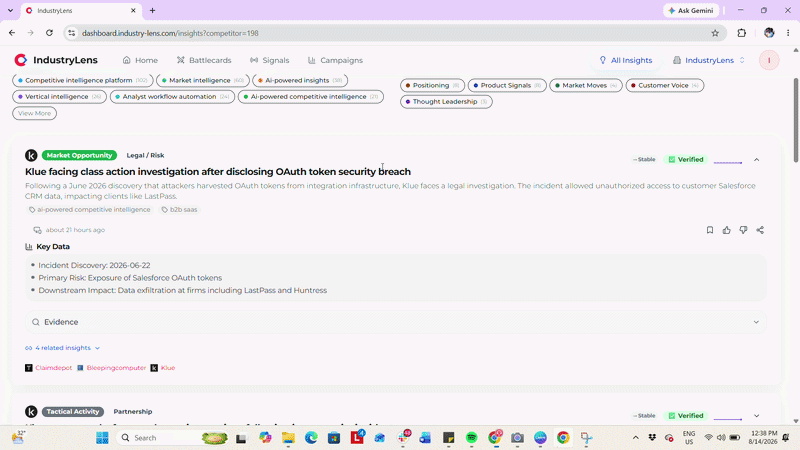Viewport: 800px width, 450px height.
Task: Filter by AI-powered insights tag
Action: tap(300, 80)
